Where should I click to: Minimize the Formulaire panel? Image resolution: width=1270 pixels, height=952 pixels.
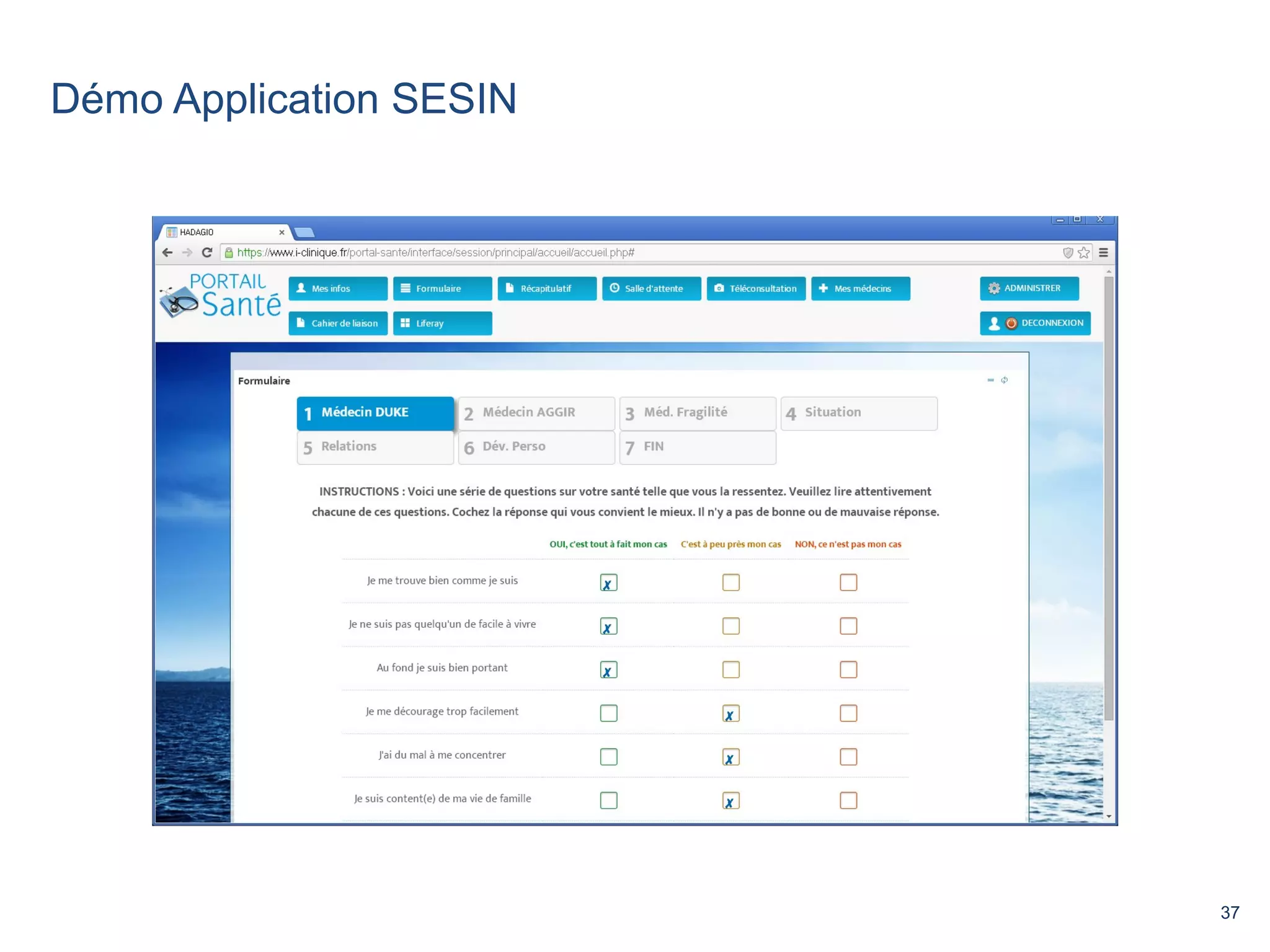990,380
